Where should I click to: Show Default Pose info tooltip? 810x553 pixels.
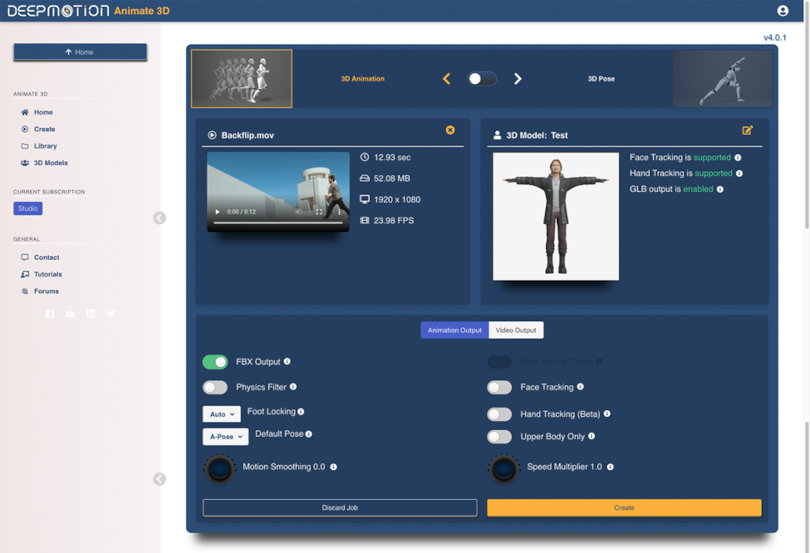click(308, 434)
